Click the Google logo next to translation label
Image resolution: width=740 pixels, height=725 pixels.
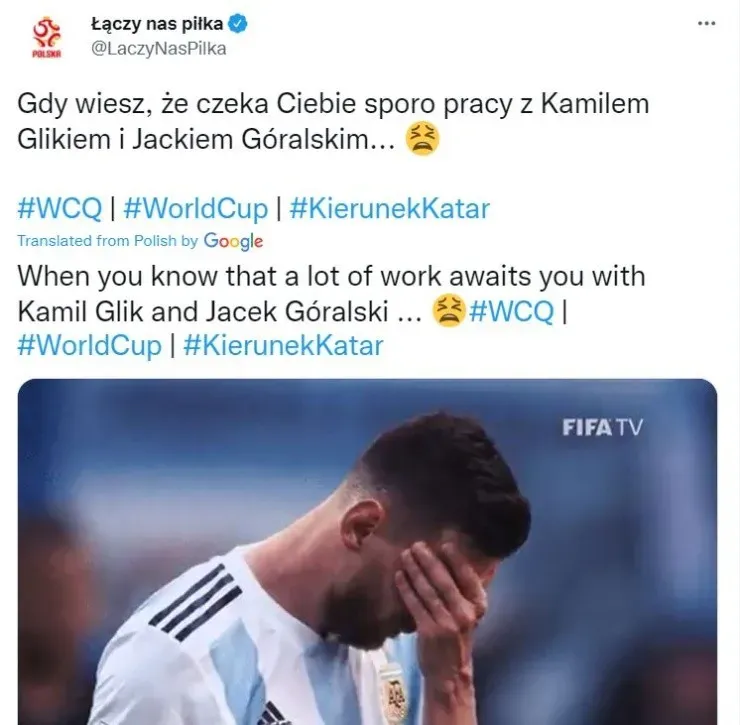[233, 241]
